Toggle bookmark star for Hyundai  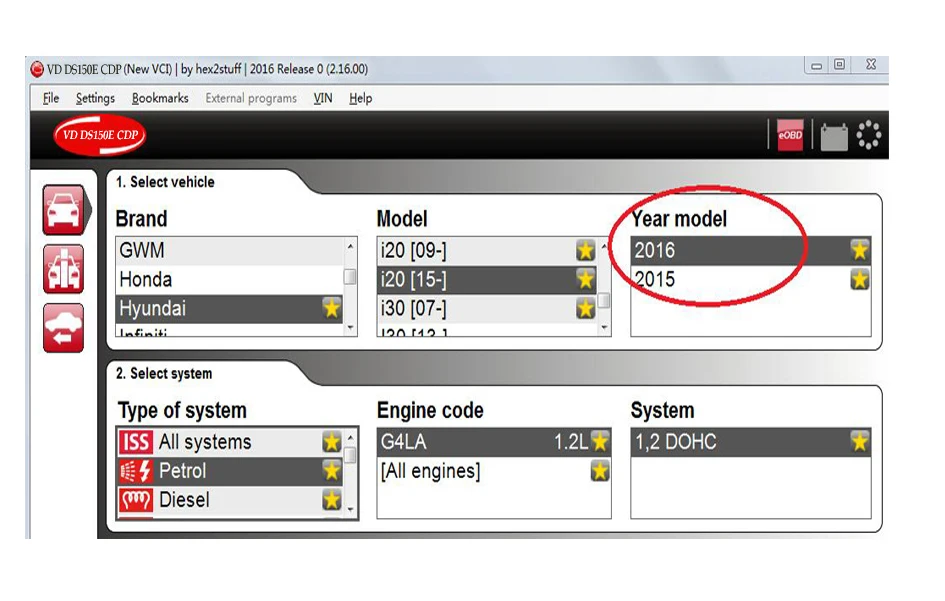[x=331, y=308]
